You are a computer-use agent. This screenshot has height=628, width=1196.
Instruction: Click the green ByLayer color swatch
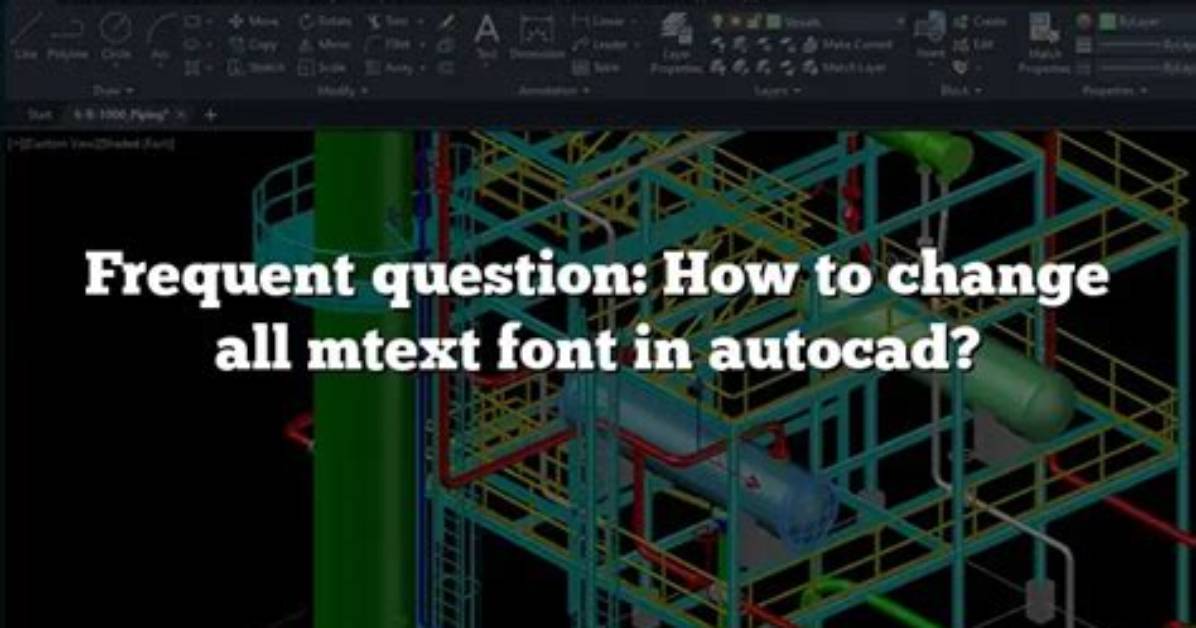pos(1107,22)
